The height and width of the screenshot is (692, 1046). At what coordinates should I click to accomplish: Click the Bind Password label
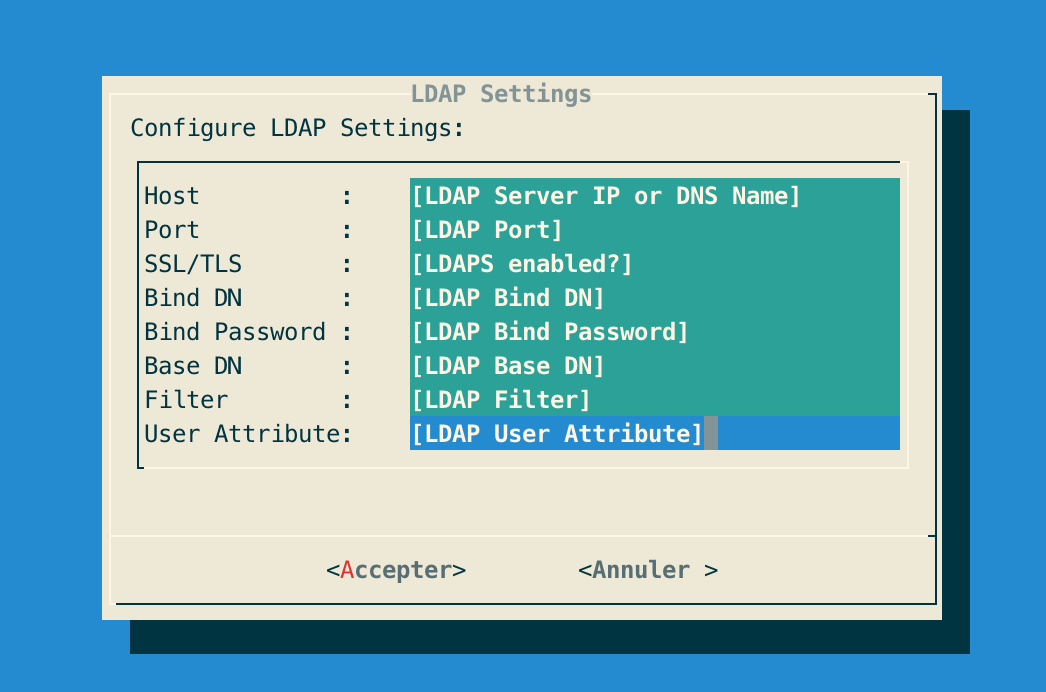(235, 332)
